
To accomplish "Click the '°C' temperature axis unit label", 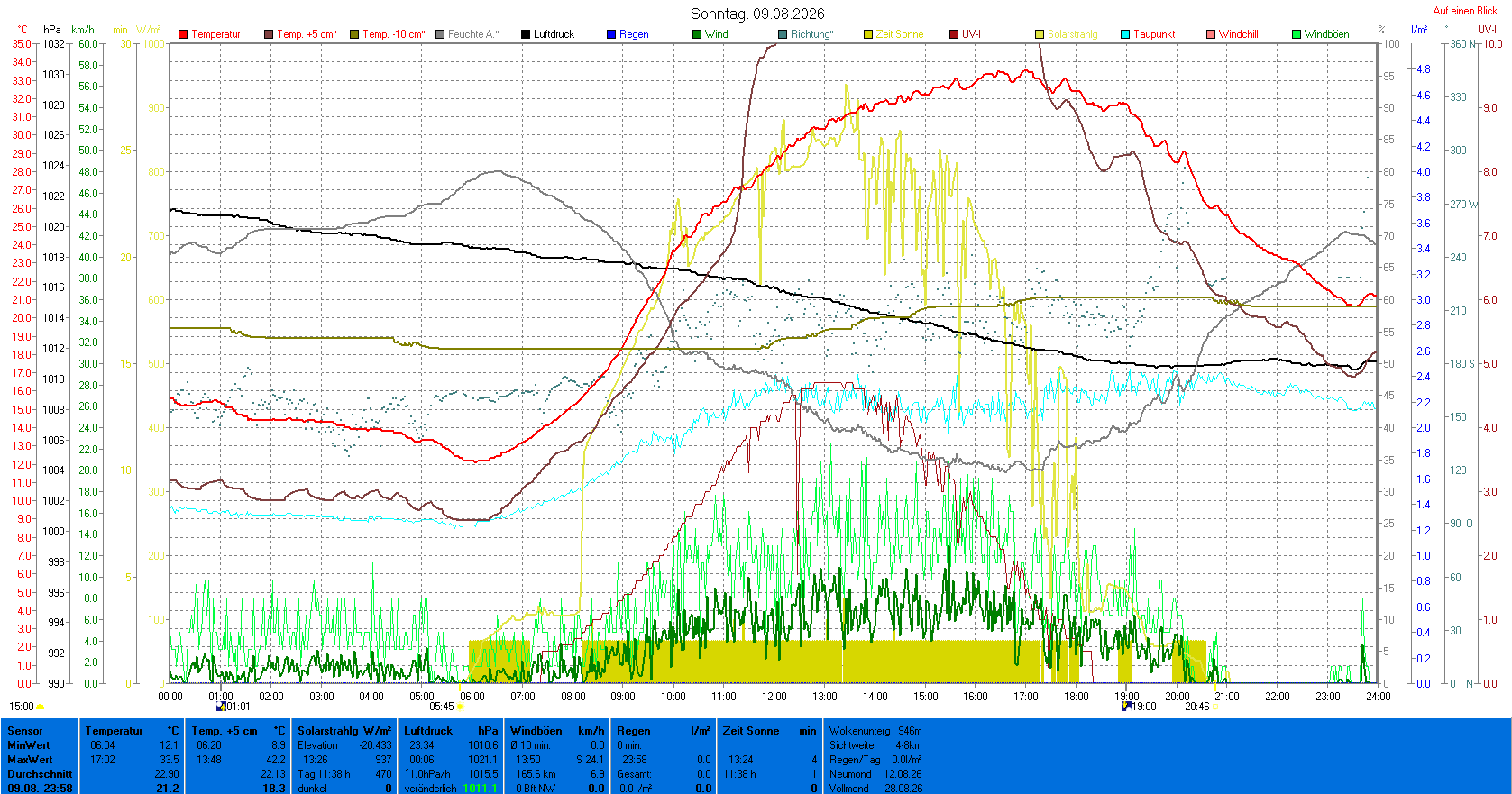I will (23, 30).
